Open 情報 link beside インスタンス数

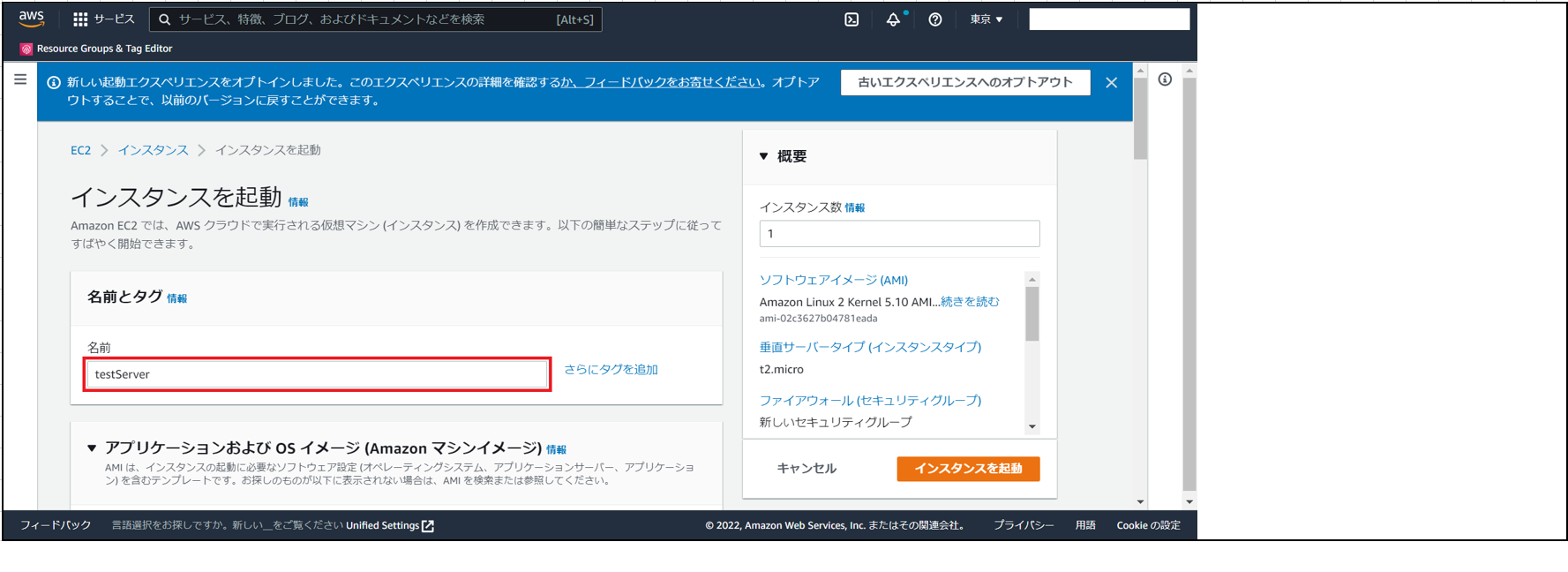coord(854,207)
